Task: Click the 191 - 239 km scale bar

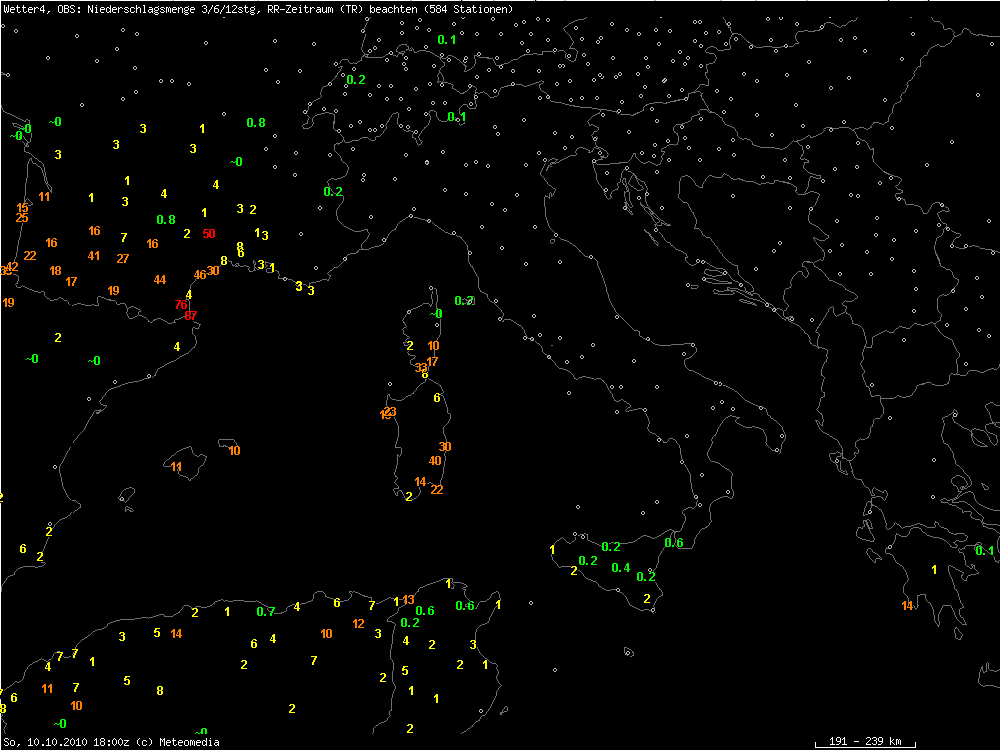Action: click(x=865, y=741)
